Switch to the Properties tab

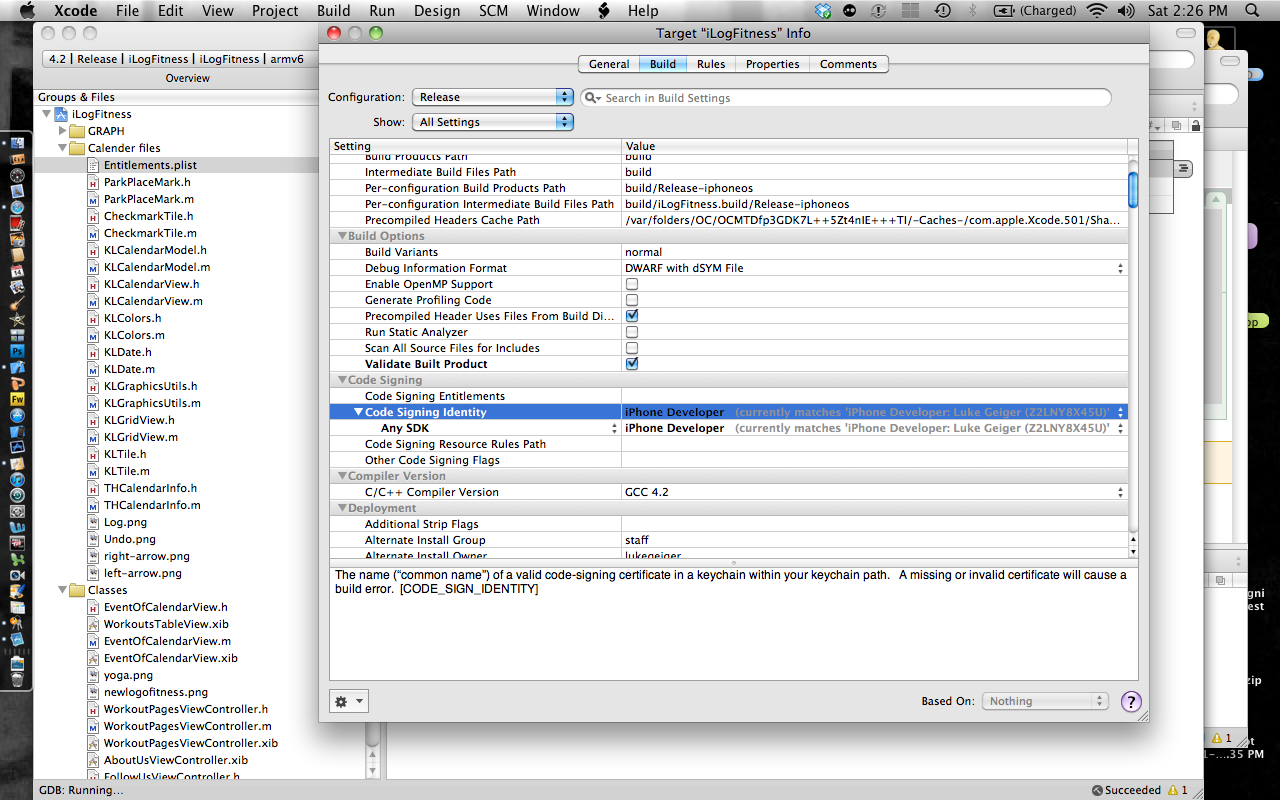pos(772,64)
